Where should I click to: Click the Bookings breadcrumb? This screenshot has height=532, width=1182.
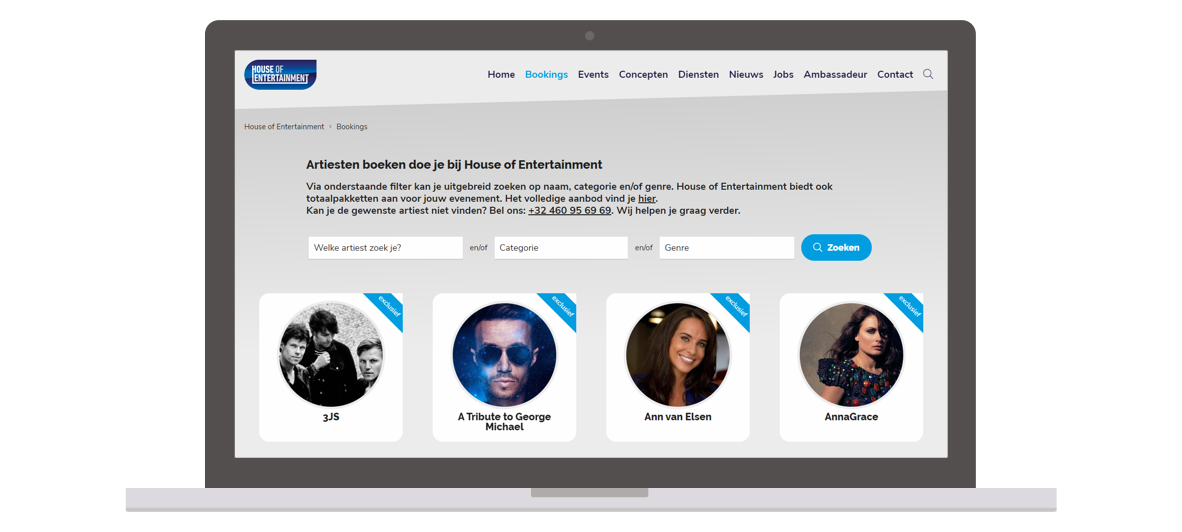352,127
